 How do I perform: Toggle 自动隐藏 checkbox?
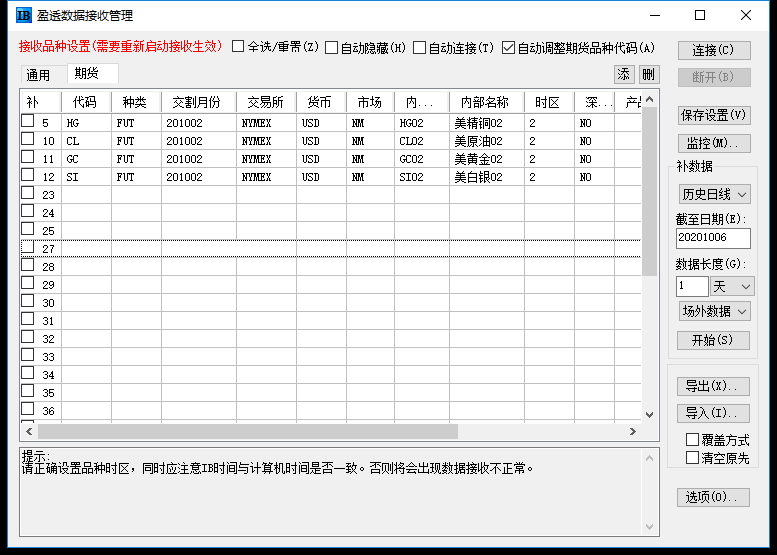tap(332, 47)
